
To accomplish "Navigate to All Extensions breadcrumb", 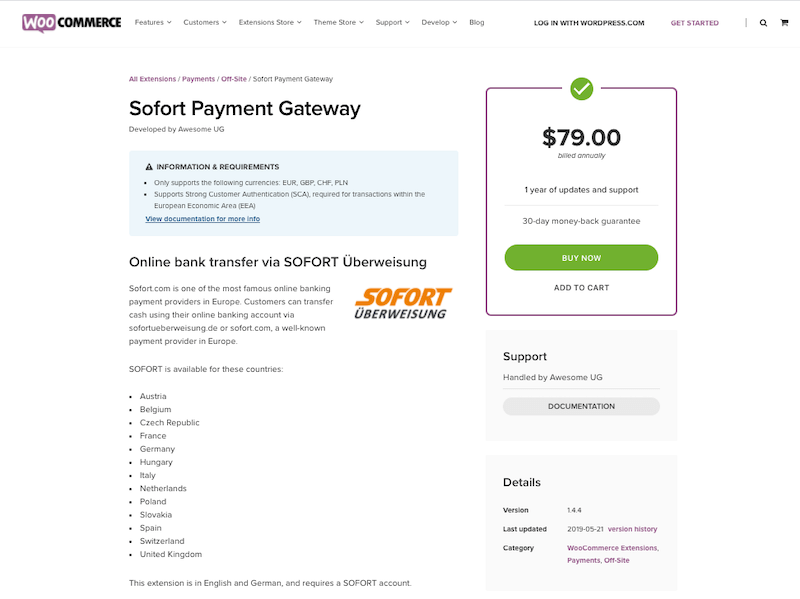I will point(152,79).
